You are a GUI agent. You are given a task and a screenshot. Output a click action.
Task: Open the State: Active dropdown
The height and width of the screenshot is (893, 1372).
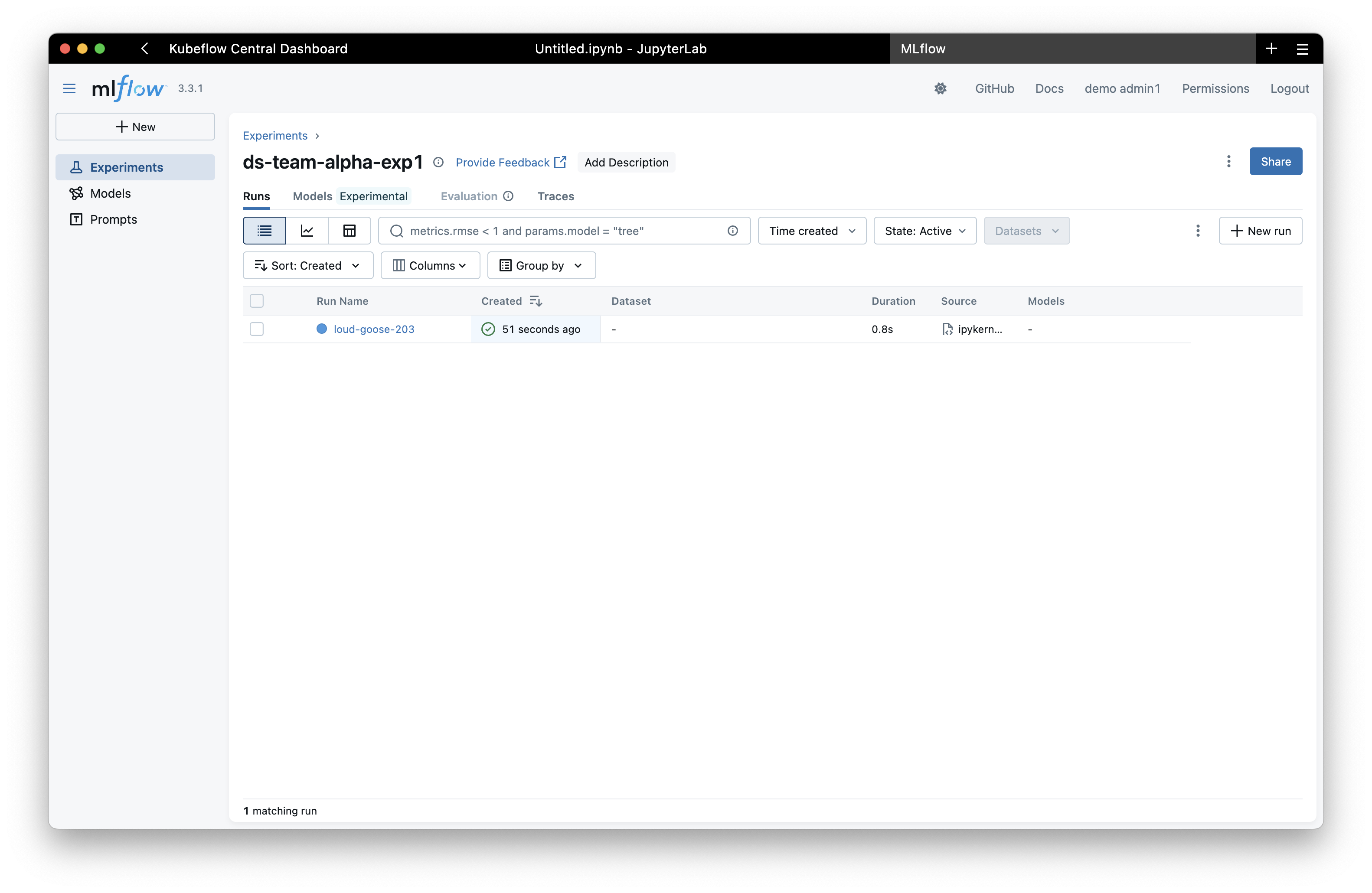tap(924, 231)
